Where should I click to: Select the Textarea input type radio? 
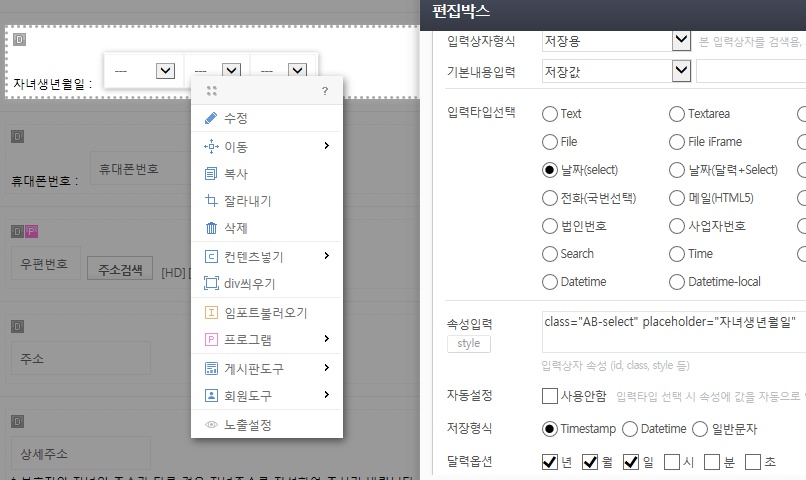point(677,114)
